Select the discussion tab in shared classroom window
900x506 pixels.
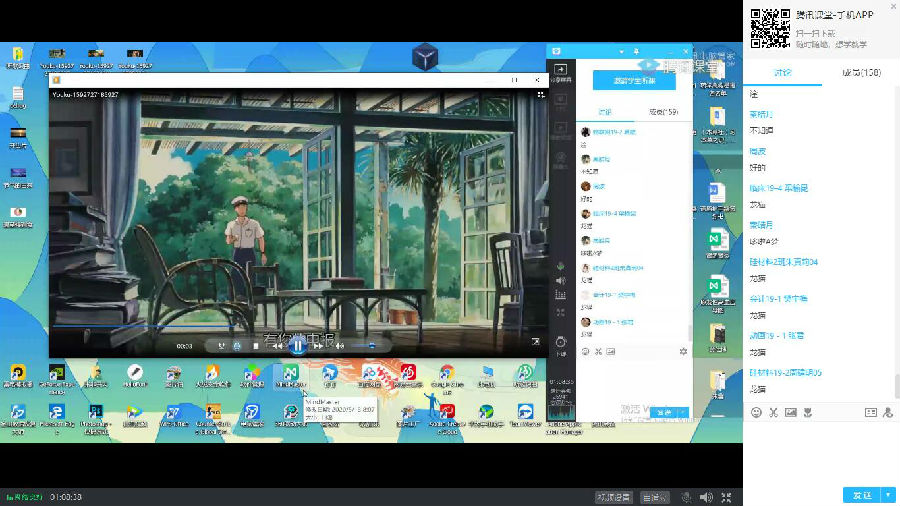click(605, 112)
